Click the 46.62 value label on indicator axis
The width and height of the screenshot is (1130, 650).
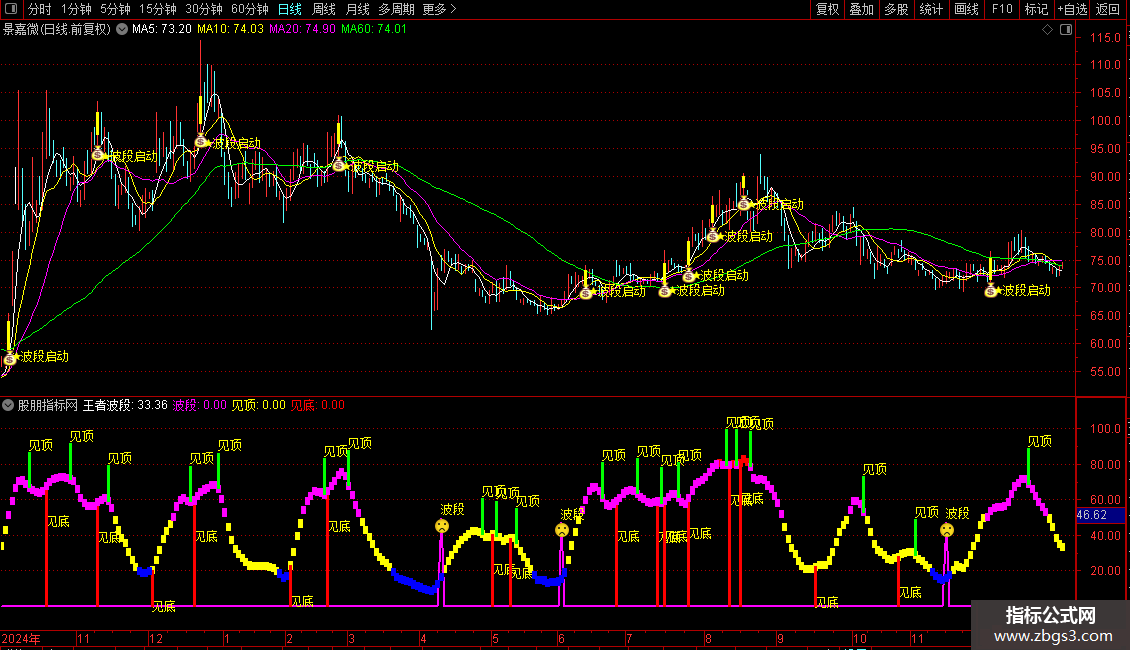[x=1091, y=515]
